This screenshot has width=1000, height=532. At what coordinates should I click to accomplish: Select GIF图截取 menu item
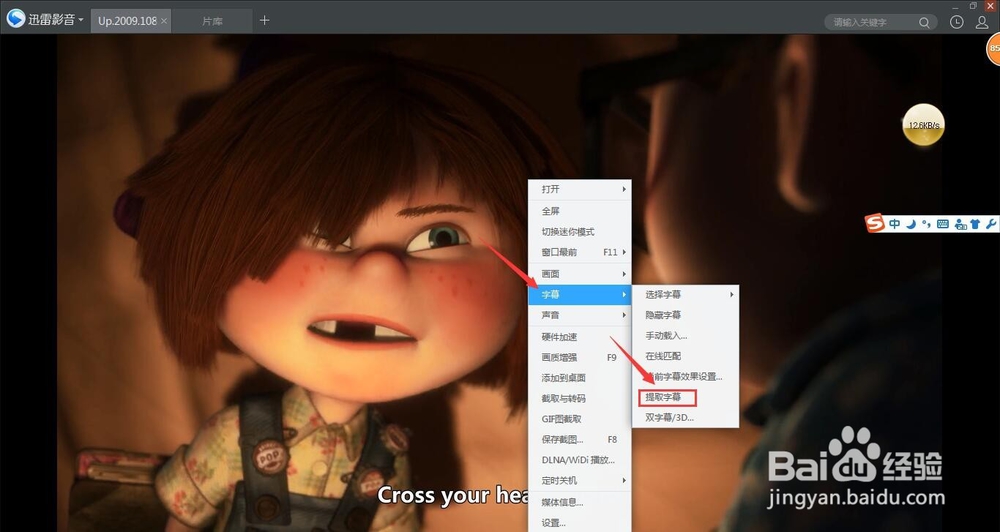click(x=580, y=418)
